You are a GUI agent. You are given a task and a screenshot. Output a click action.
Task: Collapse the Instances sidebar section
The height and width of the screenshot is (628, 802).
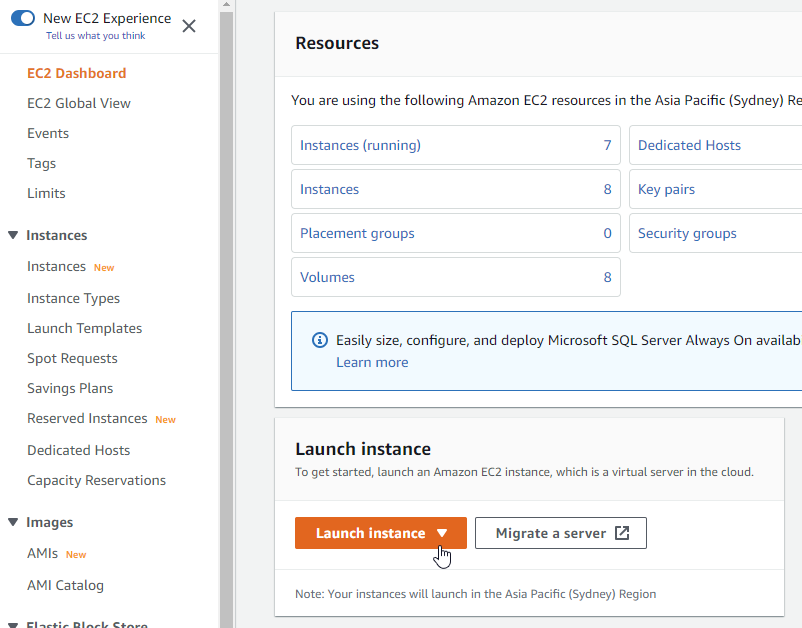coord(13,235)
